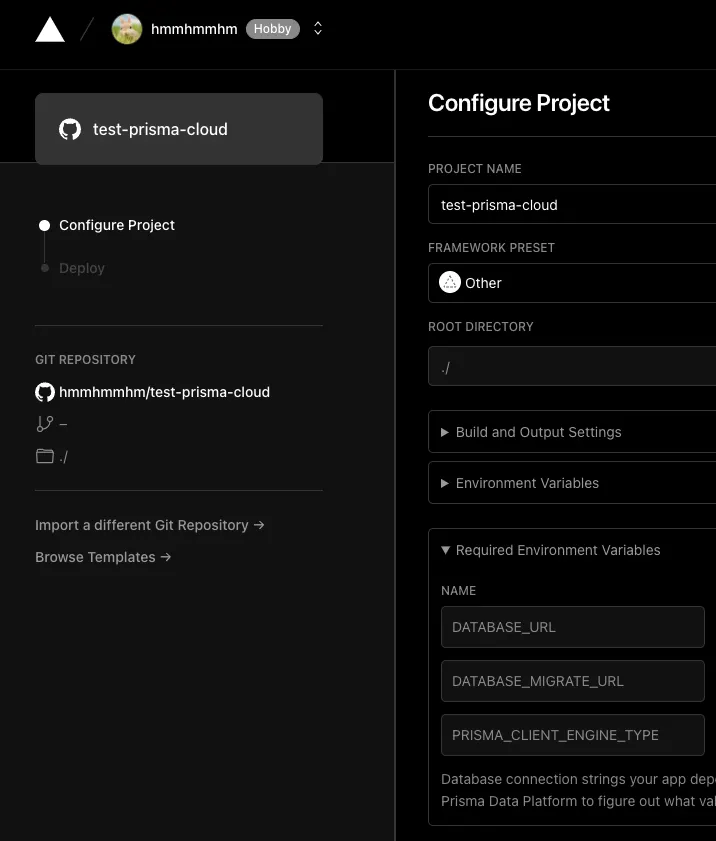Expand Build and Output Settings

pos(538,432)
